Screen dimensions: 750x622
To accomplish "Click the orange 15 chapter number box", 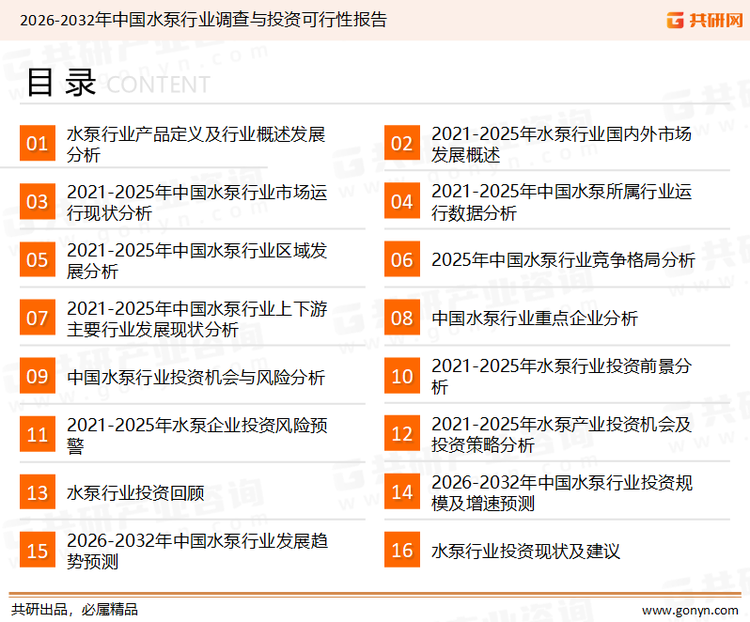I will click(37, 550).
